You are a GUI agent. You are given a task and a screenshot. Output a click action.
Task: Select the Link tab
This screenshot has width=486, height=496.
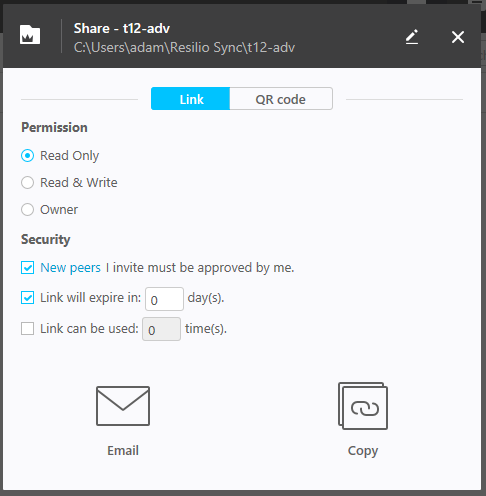pos(190,99)
